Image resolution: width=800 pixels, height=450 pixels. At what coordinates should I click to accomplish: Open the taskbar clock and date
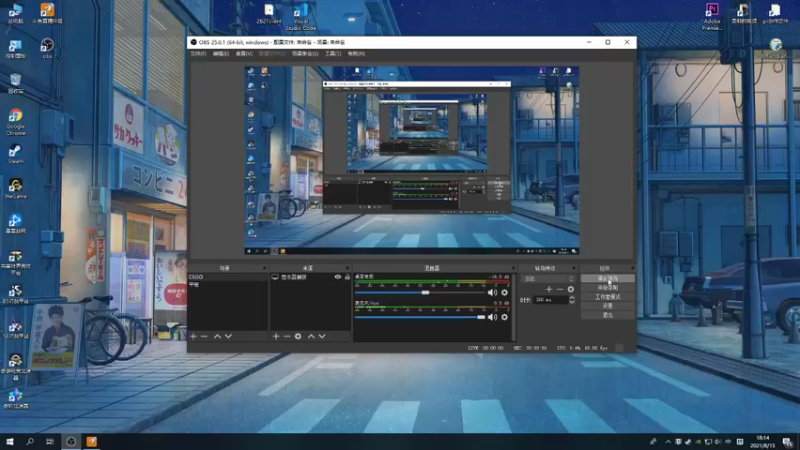pos(762,441)
